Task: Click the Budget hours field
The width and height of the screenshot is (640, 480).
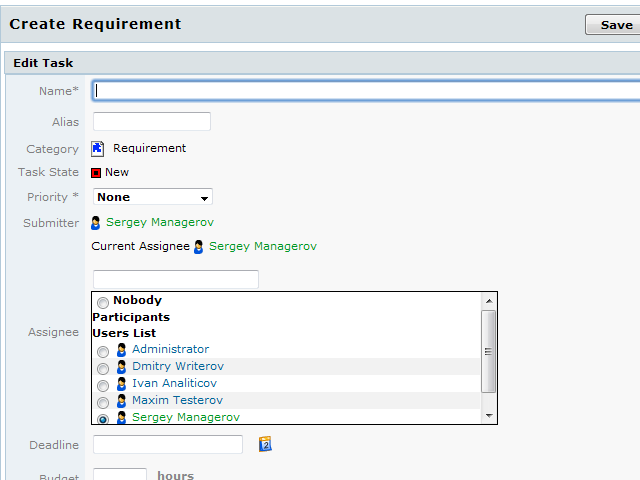Action: (x=120, y=474)
